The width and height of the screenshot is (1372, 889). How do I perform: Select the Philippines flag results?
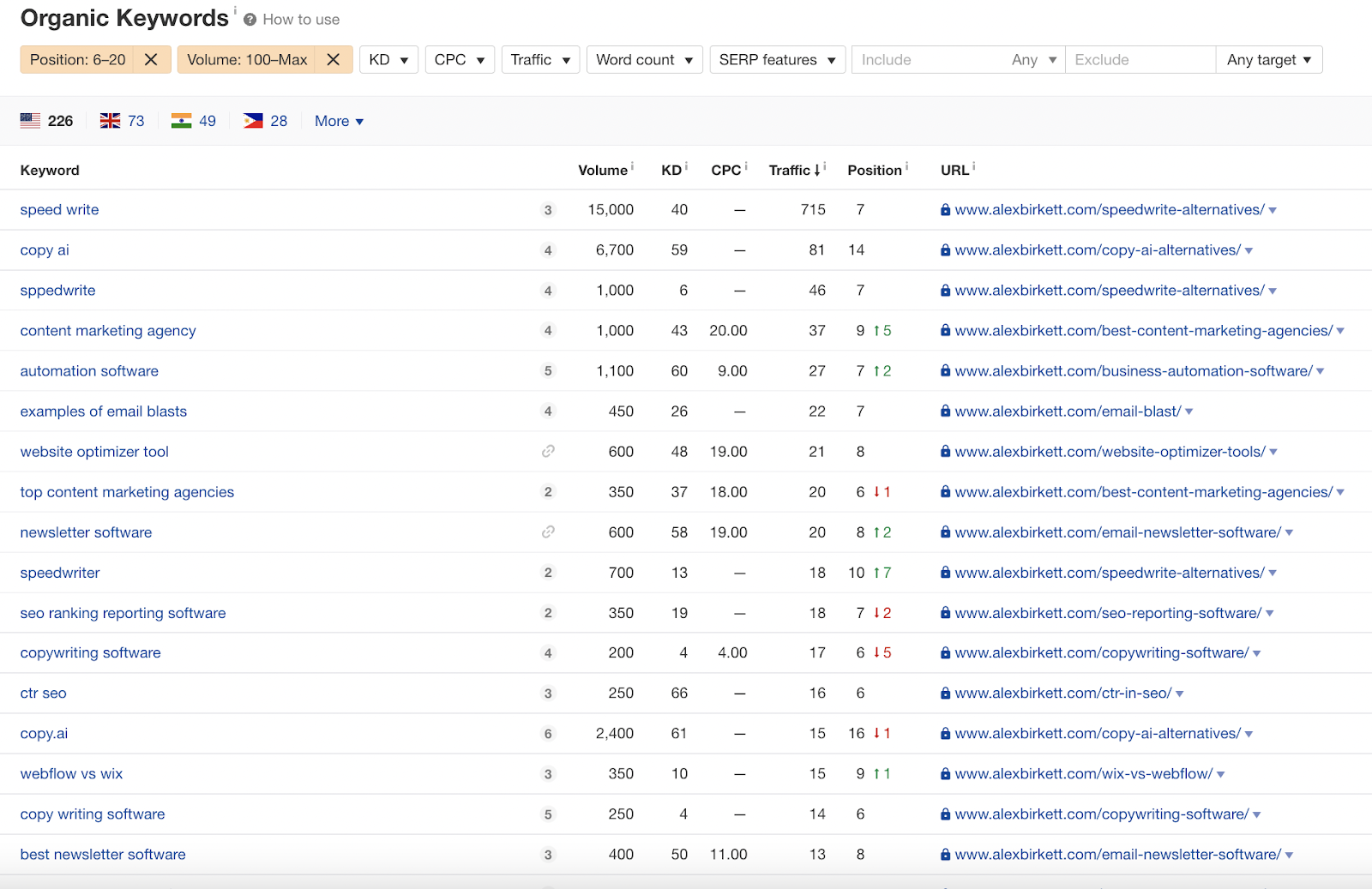[266, 121]
